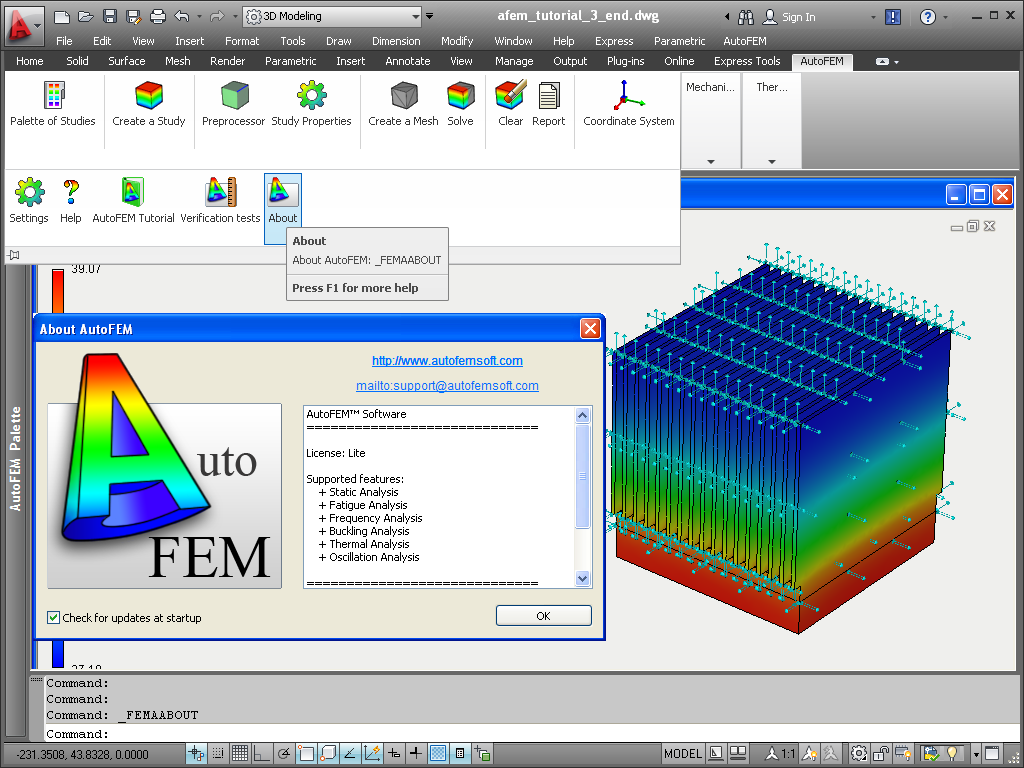This screenshot has height=768, width=1024.
Task: Uncheck Check for updates at startup
Action: [x=54, y=617]
